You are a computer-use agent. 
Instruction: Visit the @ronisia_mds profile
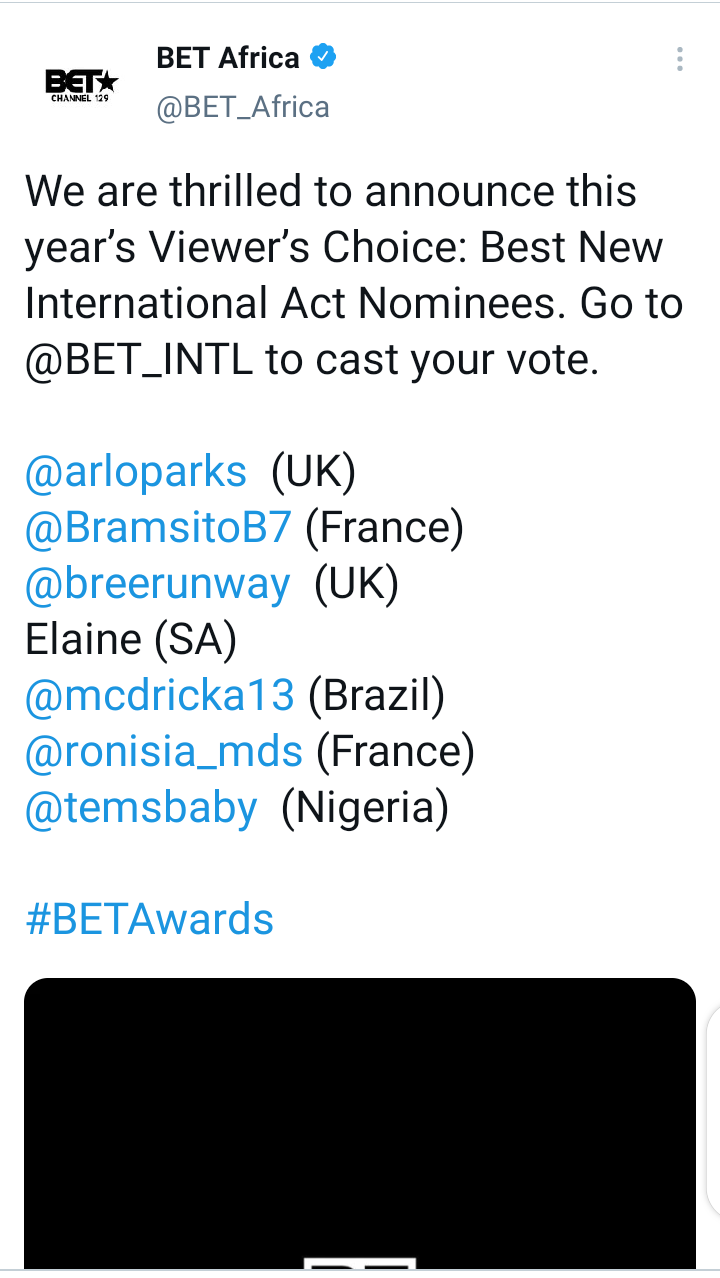(164, 751)
